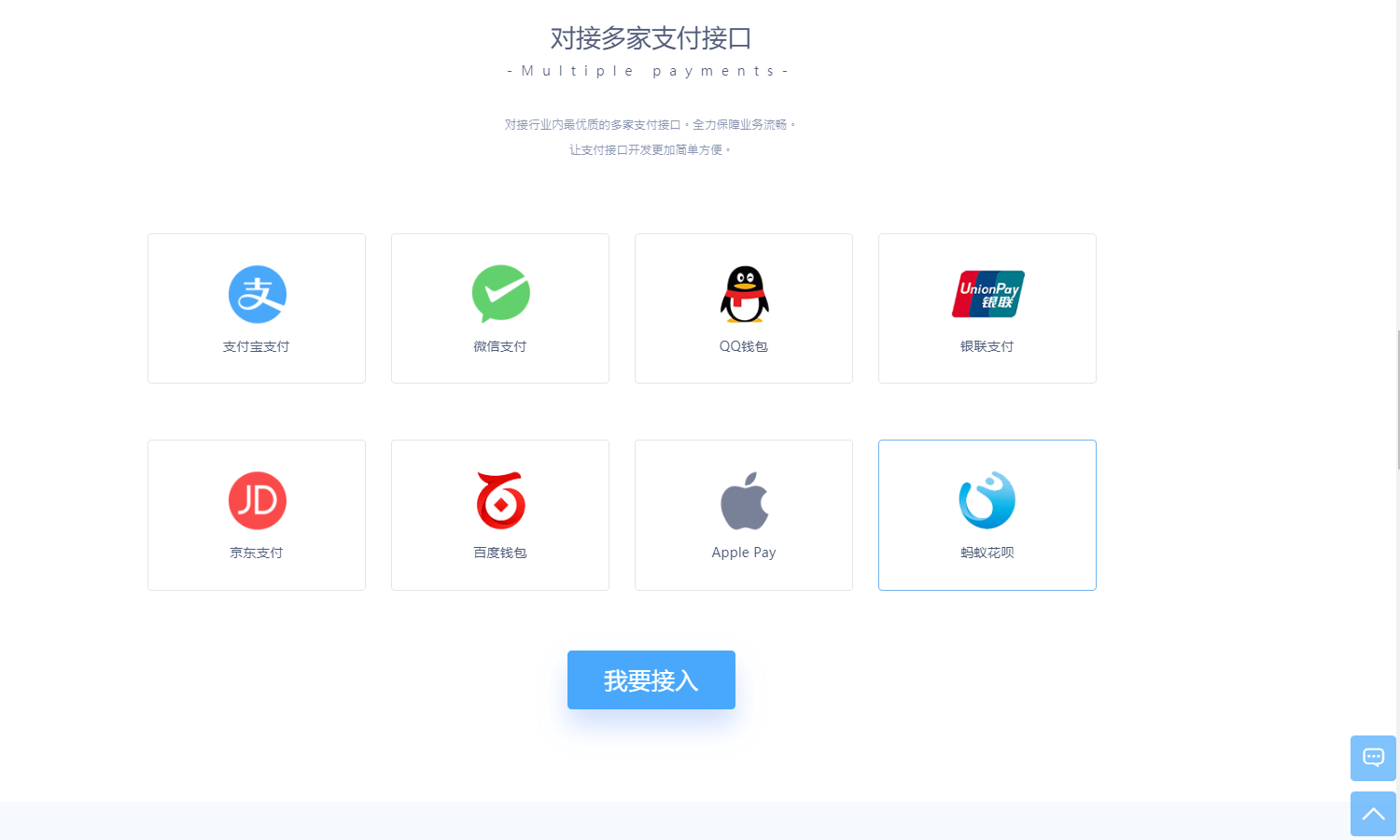Image resolution: width=1400 pixels, height=840 pixels.
Task: Click the red JD logo icon
Action: [258, 500]
